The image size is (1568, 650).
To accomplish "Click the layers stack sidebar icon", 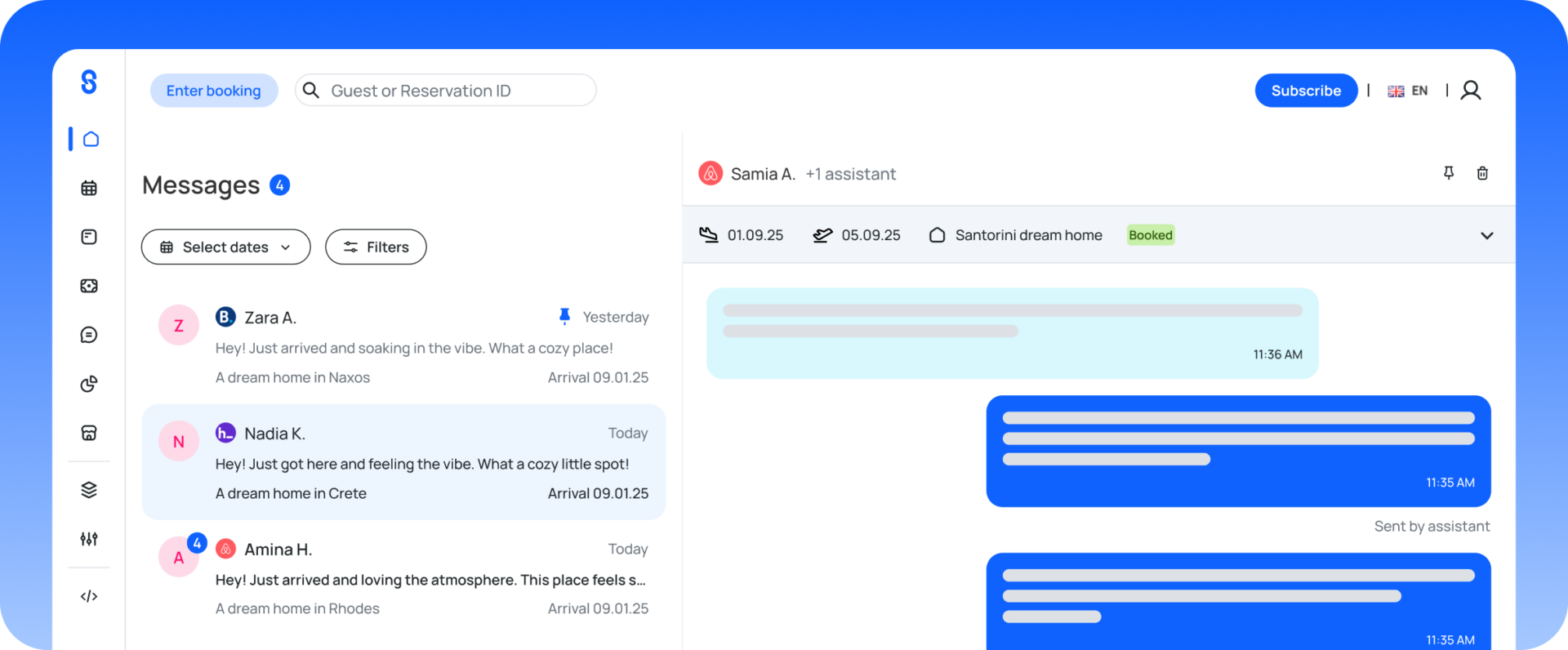I will [89, 490].
